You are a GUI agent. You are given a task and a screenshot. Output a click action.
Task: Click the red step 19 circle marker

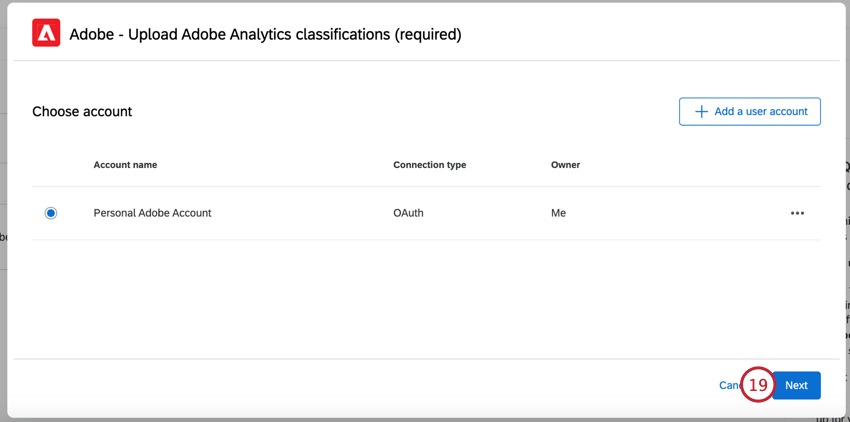click(x=757, y=385)
